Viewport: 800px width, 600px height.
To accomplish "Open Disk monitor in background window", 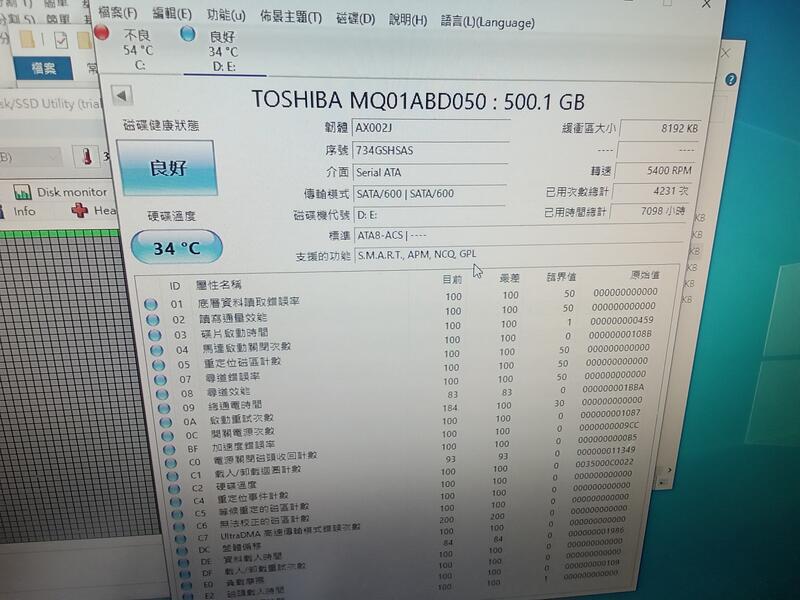I will 61,192.
